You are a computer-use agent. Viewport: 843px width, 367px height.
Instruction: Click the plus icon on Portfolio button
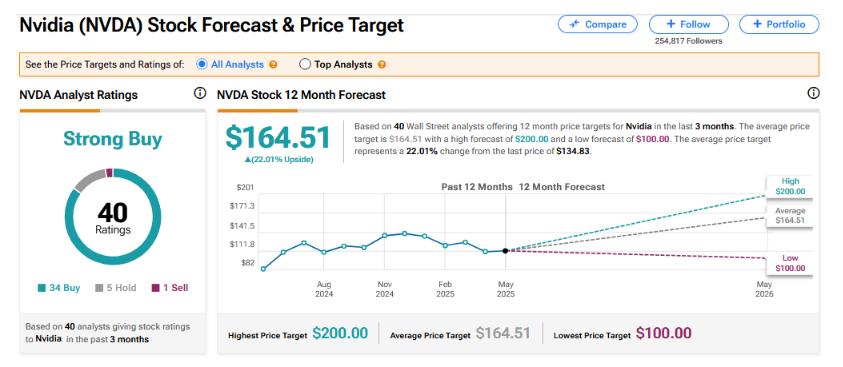757,24
